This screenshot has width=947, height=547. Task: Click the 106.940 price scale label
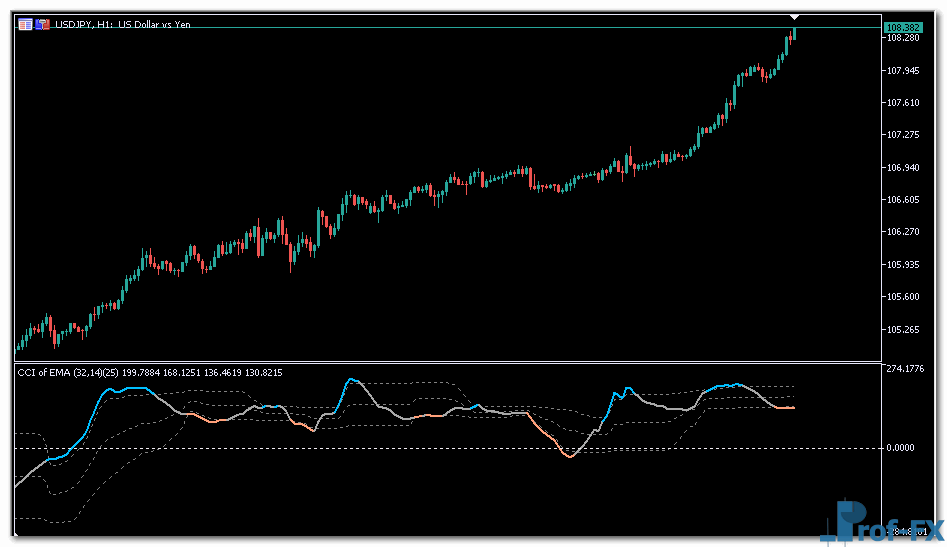pos(903,168)
